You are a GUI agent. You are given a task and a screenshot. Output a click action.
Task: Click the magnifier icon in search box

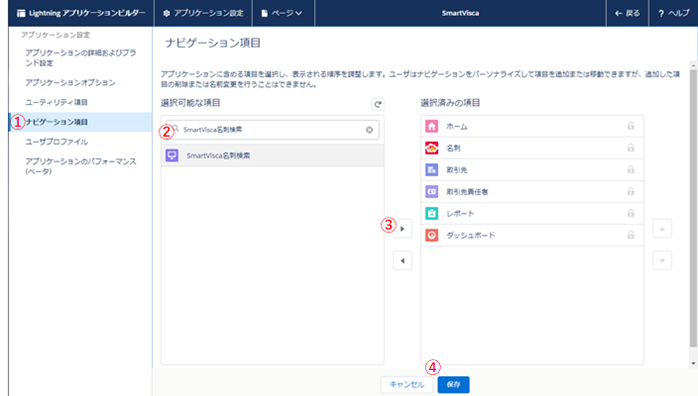coord(176,129)
